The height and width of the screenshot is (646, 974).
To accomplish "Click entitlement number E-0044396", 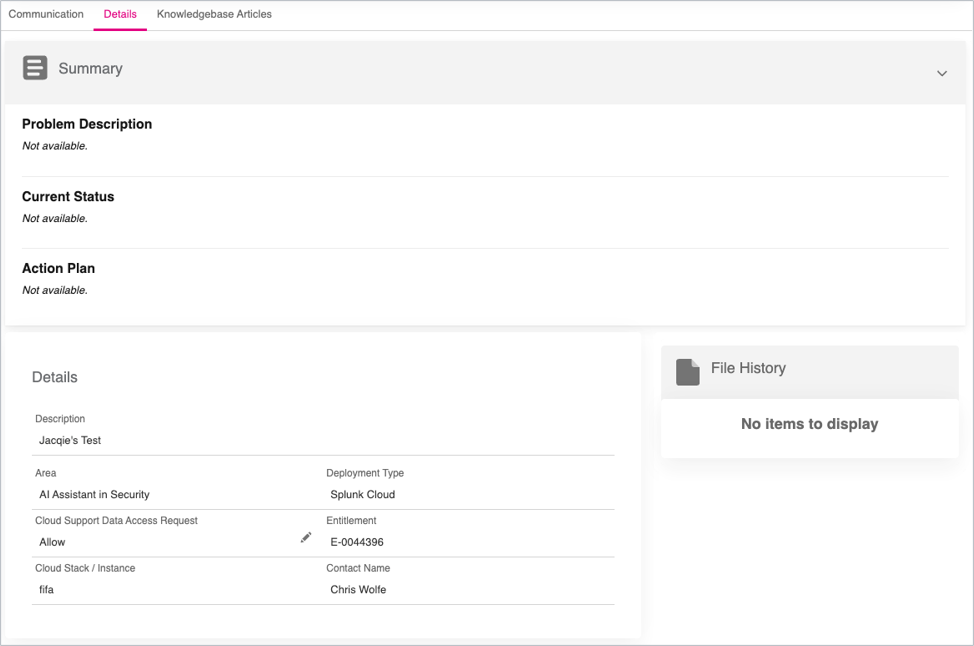I will coord(357,542).
